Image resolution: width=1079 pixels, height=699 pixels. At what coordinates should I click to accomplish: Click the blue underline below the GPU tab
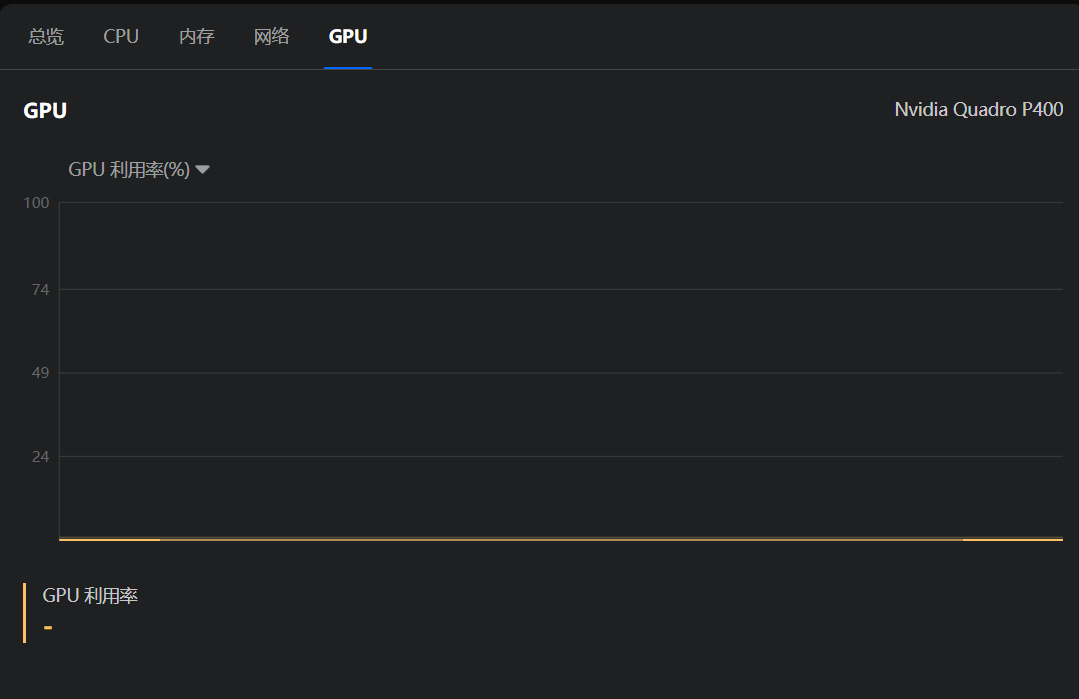(x=348, y=67)
